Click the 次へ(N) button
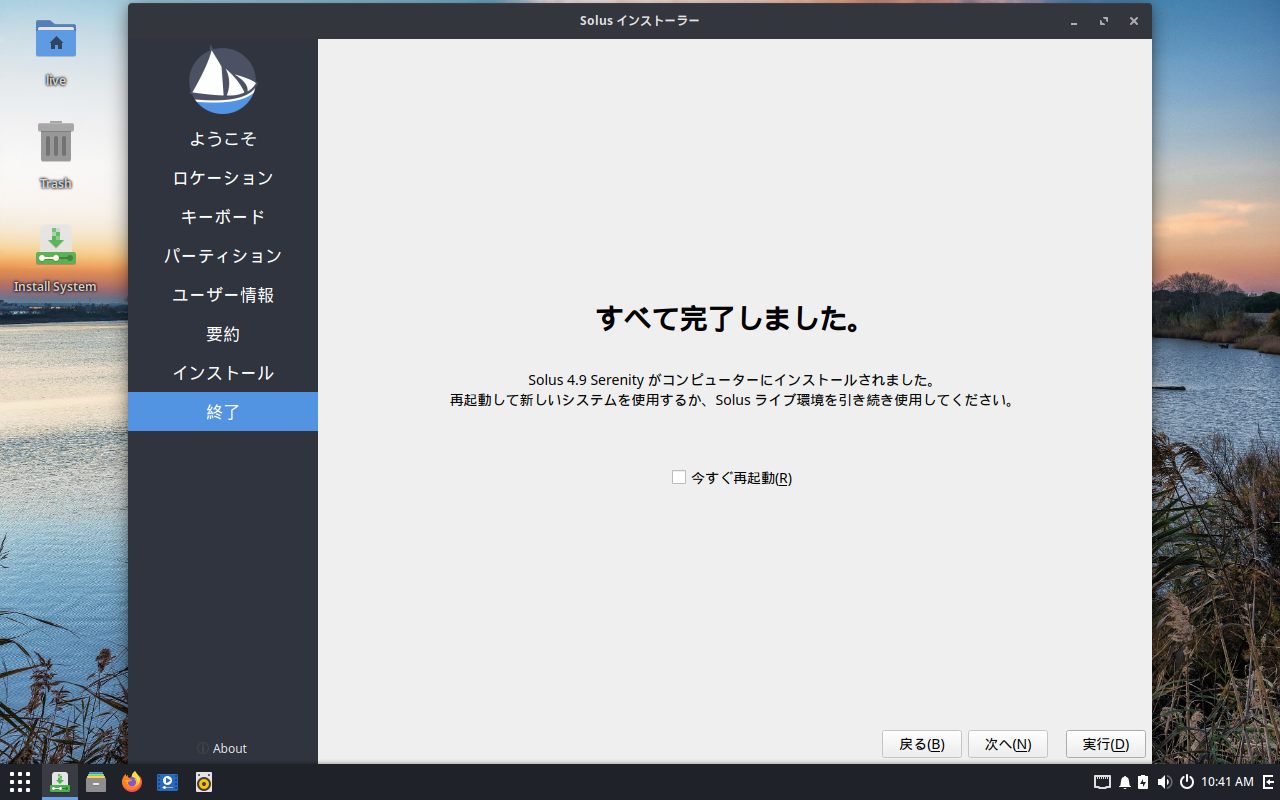The height and width of the screenshot is (800, 1280). [1008, 744]
